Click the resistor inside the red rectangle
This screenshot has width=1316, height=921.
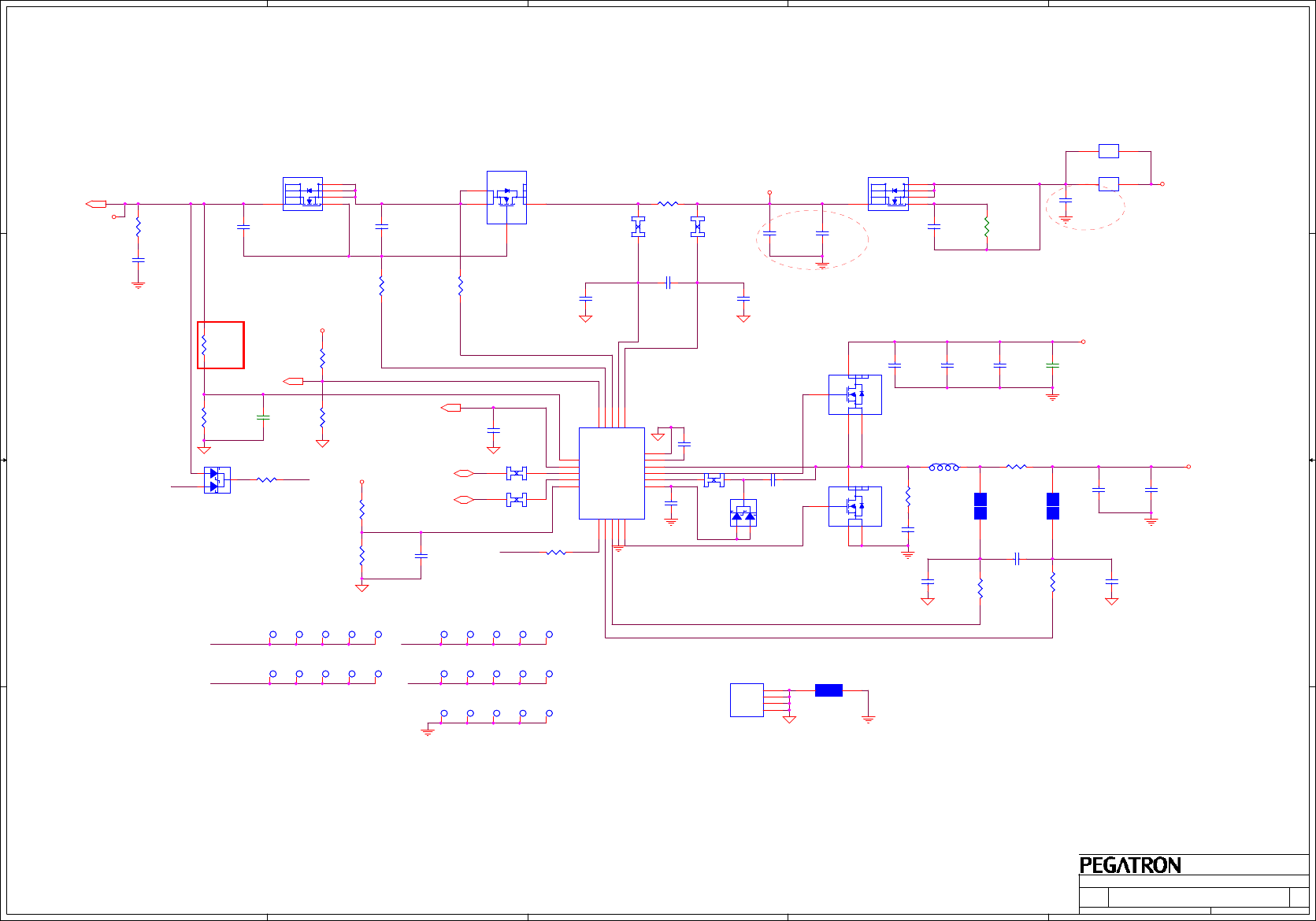[x=204, y=345]
